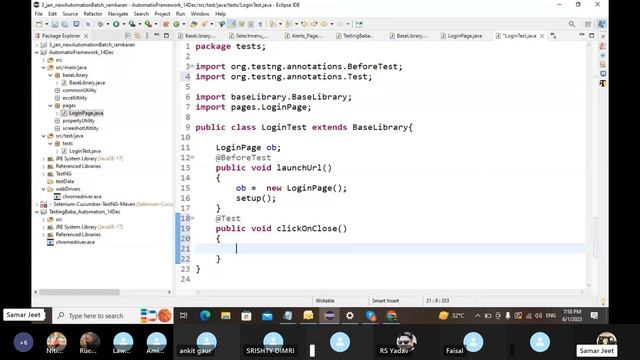Expand the JRE System Library [JavaSE-17] under TestNG
The image size is (640, 360).
click(x=44, y=158)
